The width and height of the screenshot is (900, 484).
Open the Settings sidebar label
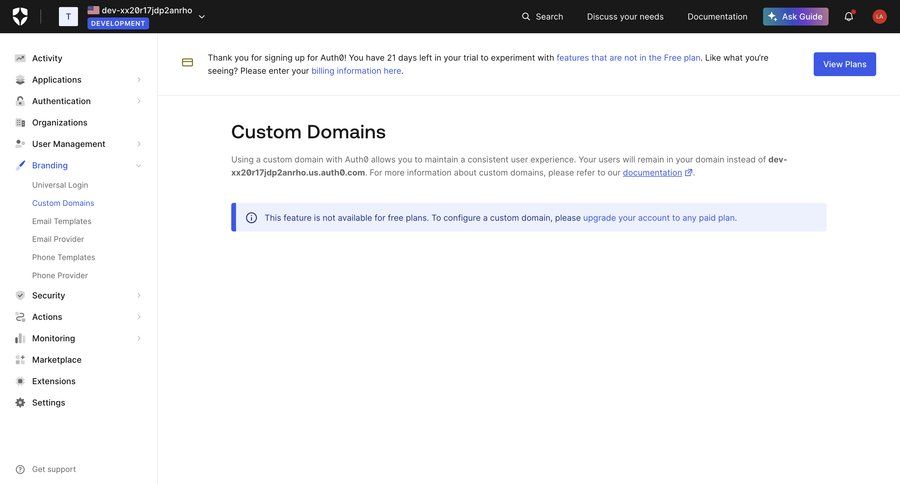(49, 402)
